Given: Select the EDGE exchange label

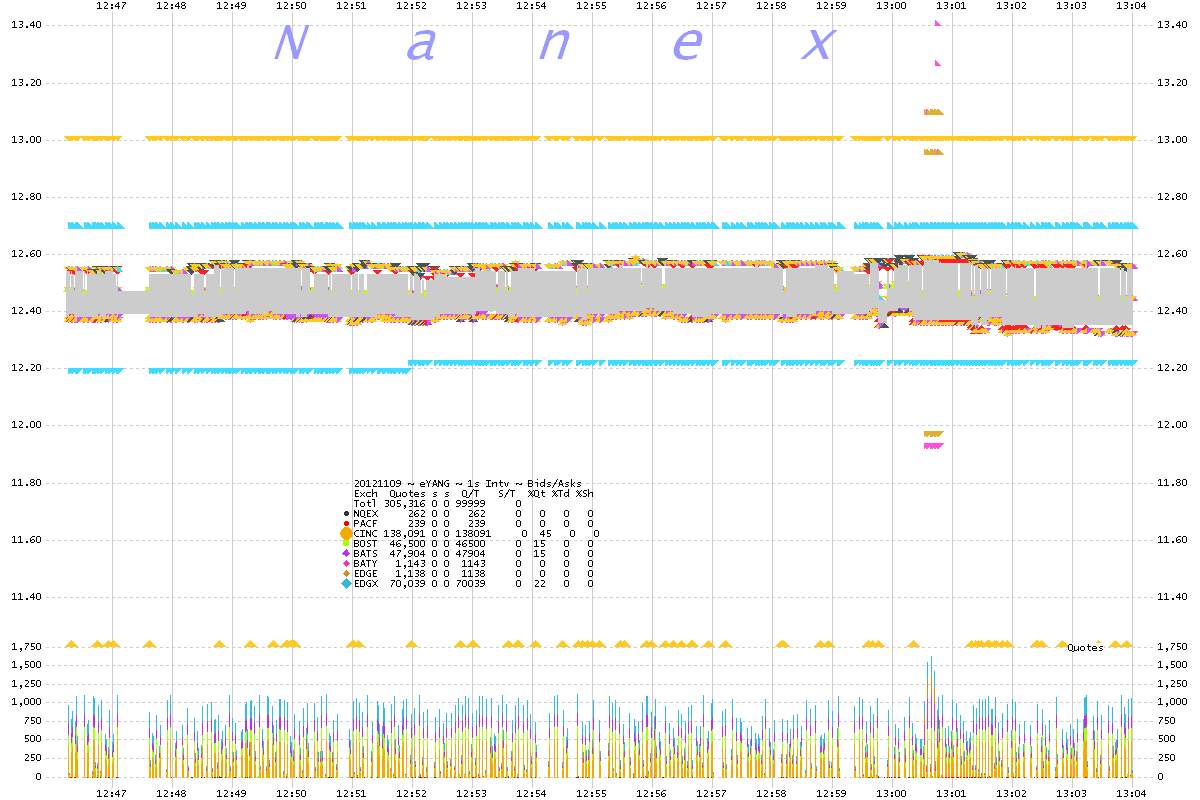Looking at the screenshot, I should (366, 573).
